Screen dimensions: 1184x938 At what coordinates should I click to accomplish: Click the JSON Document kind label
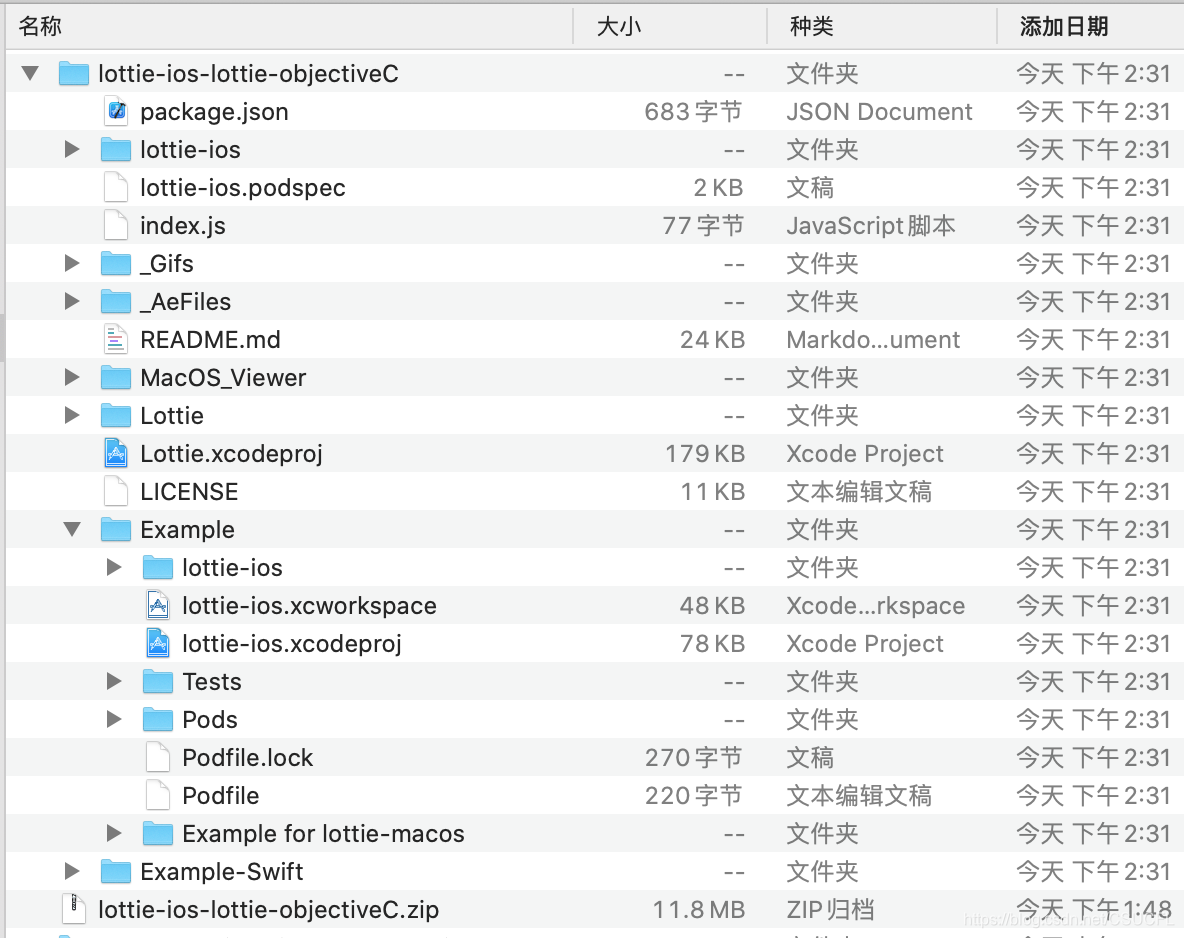(x=879, y=111)
